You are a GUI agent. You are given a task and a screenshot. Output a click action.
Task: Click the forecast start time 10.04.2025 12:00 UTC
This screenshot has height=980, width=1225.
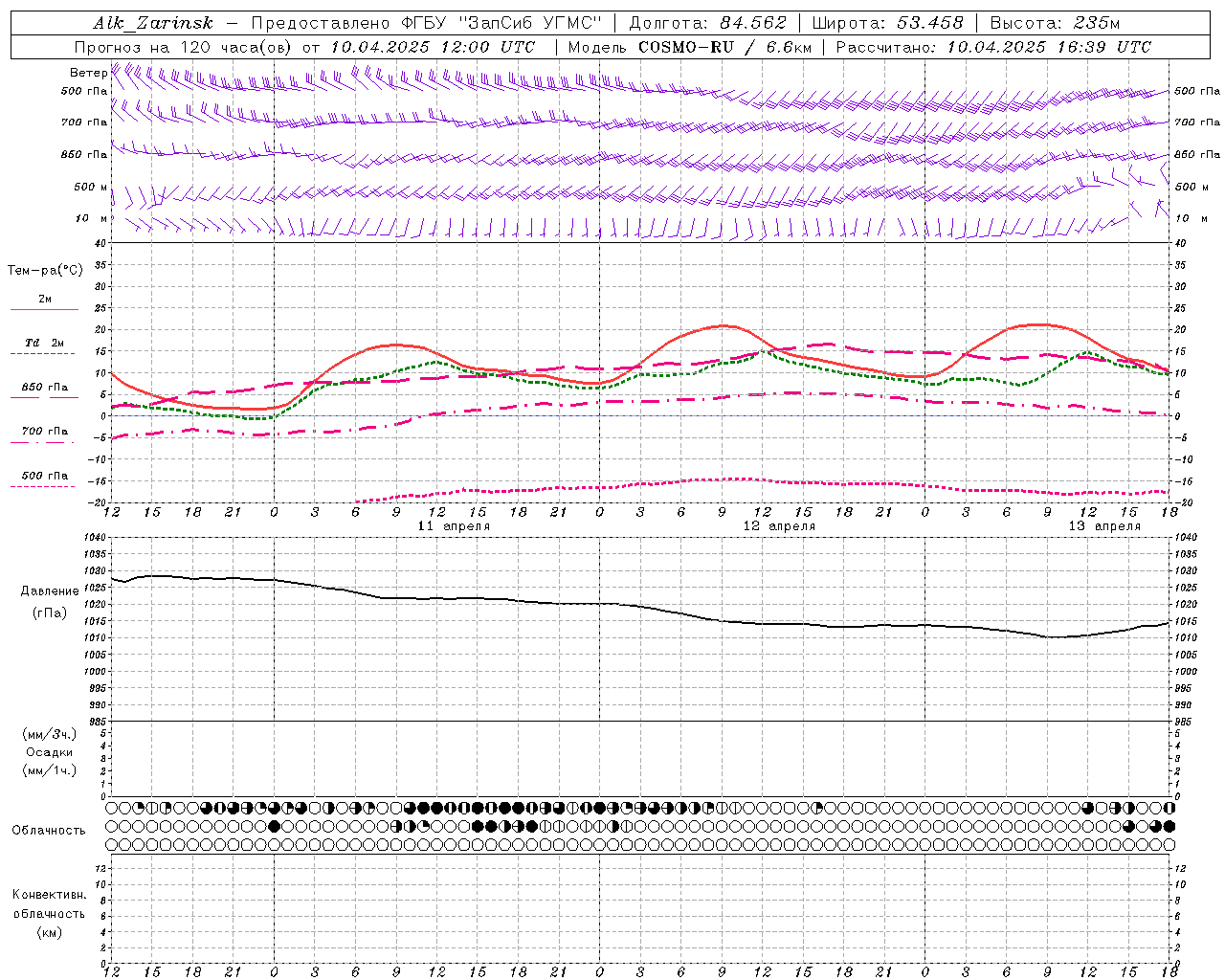pos(433,47)
